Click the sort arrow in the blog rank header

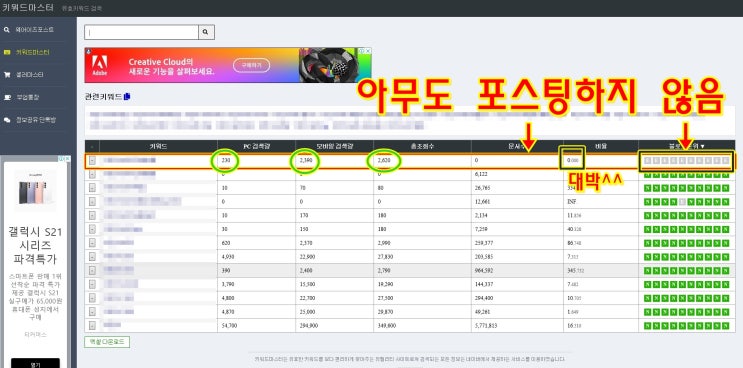pyautogui.click(x=702, y=147)
